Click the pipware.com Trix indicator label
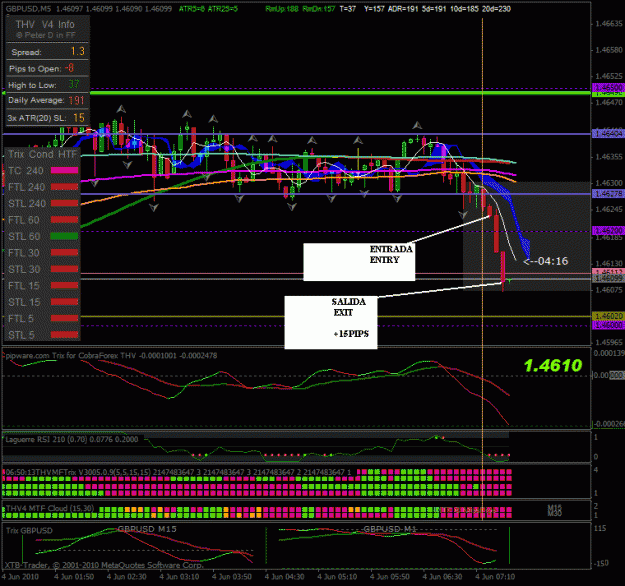Image resolution: width=625 pixels, height=586 pixels. 111,355
